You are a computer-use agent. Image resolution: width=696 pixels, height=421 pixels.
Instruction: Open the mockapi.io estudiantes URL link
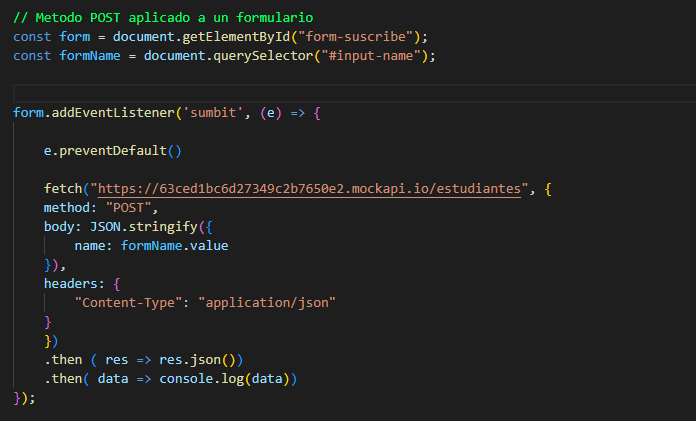click(x=309, y=189)
